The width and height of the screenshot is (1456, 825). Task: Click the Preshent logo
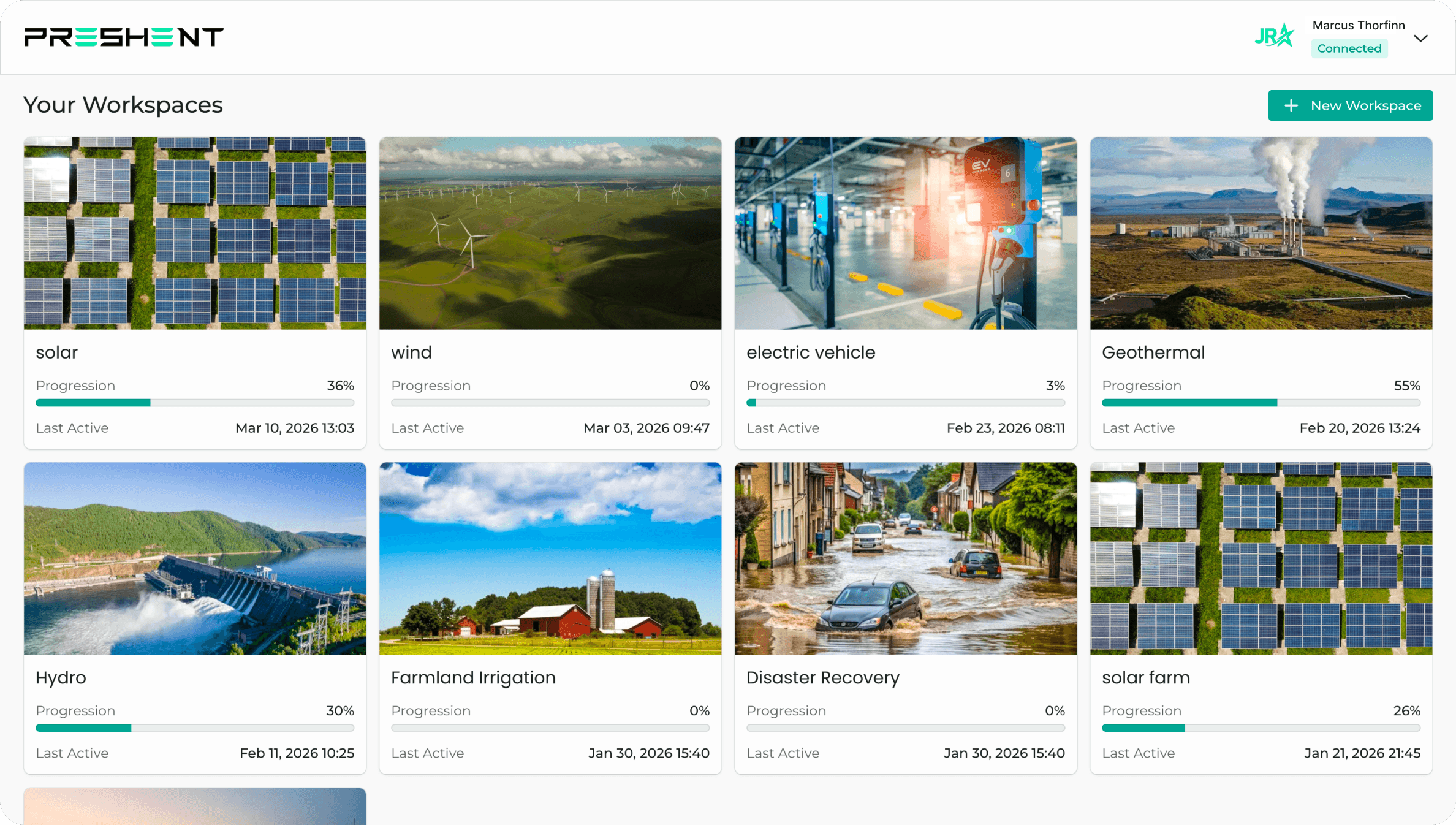click(x=124, y=37)
